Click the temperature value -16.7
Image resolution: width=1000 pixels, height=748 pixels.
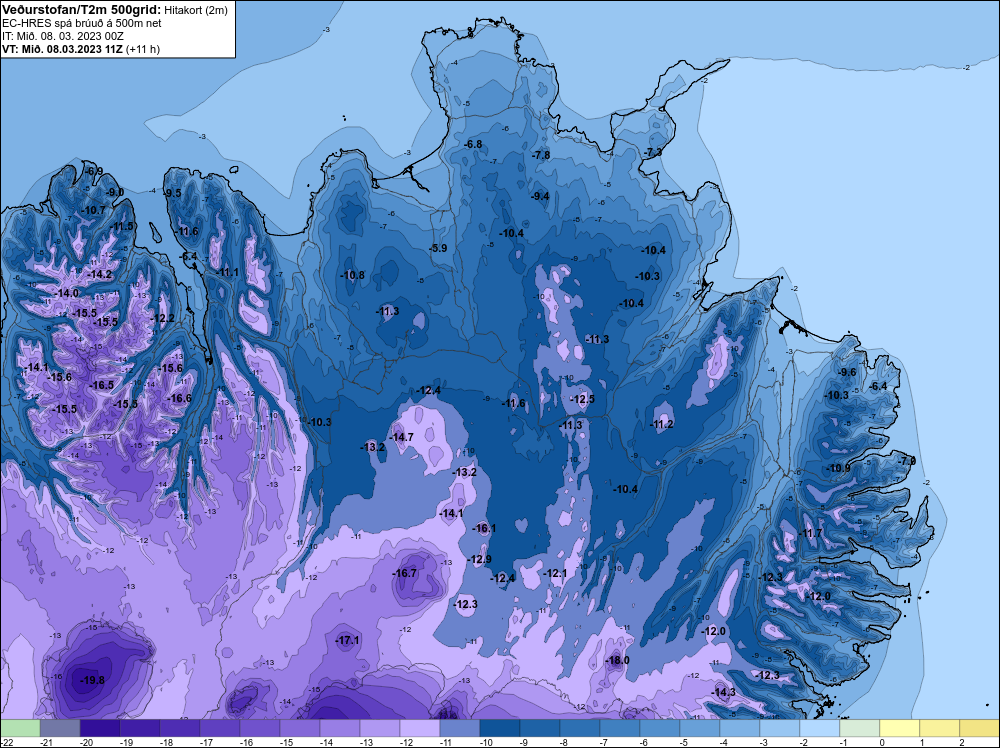pyautogui.click(x=405, y=573)
